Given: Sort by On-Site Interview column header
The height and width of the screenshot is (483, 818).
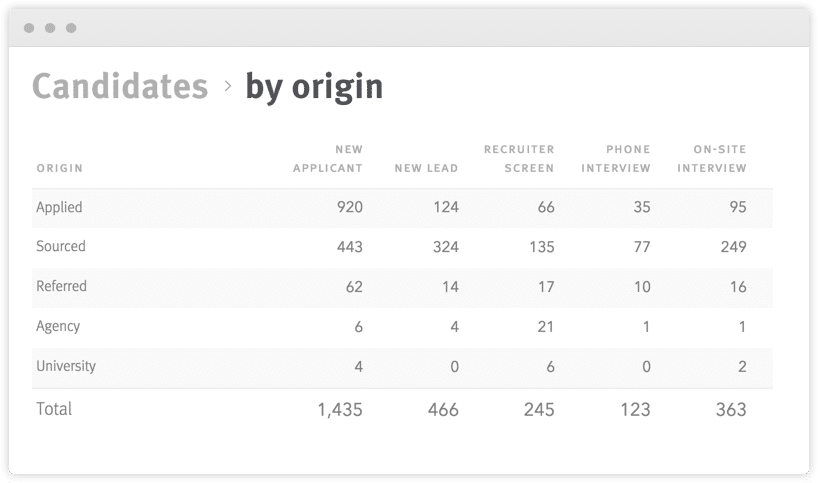Looking at the screenshot, I should click(x=712, y=159).
